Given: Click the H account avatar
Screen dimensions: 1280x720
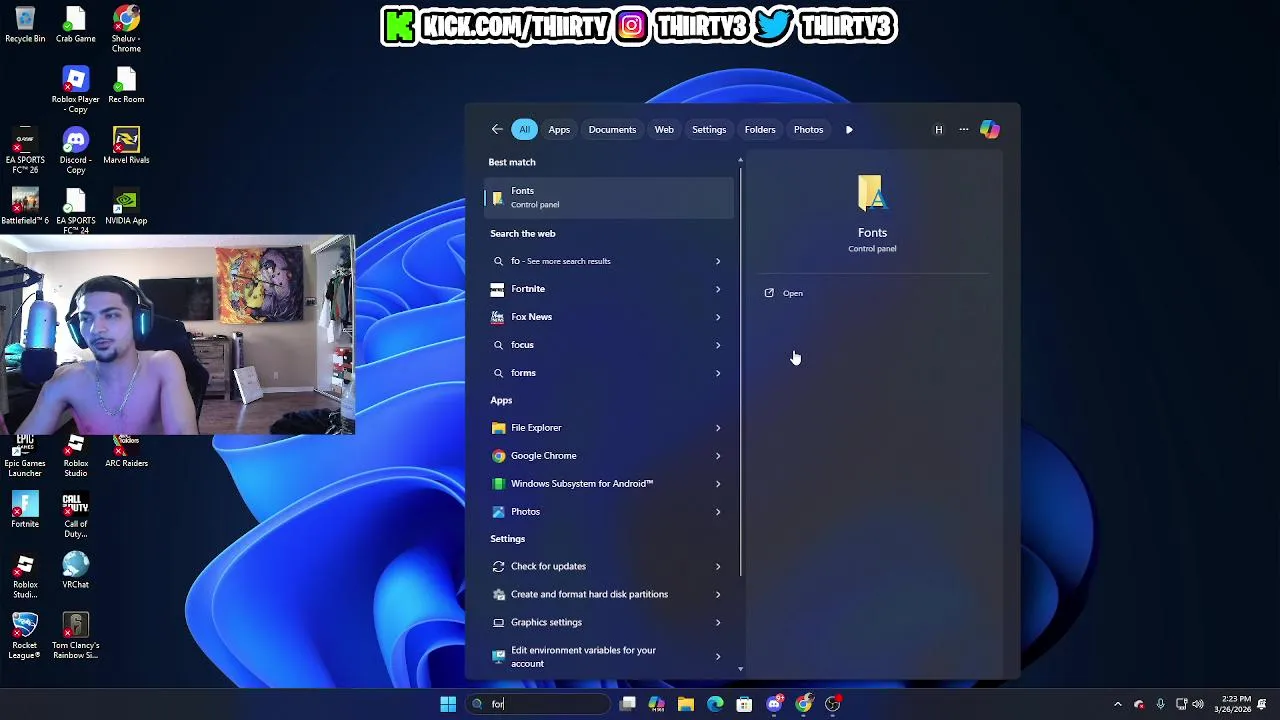Looking at the screenshot, I should pyautogui.click(x=938, y=129).
